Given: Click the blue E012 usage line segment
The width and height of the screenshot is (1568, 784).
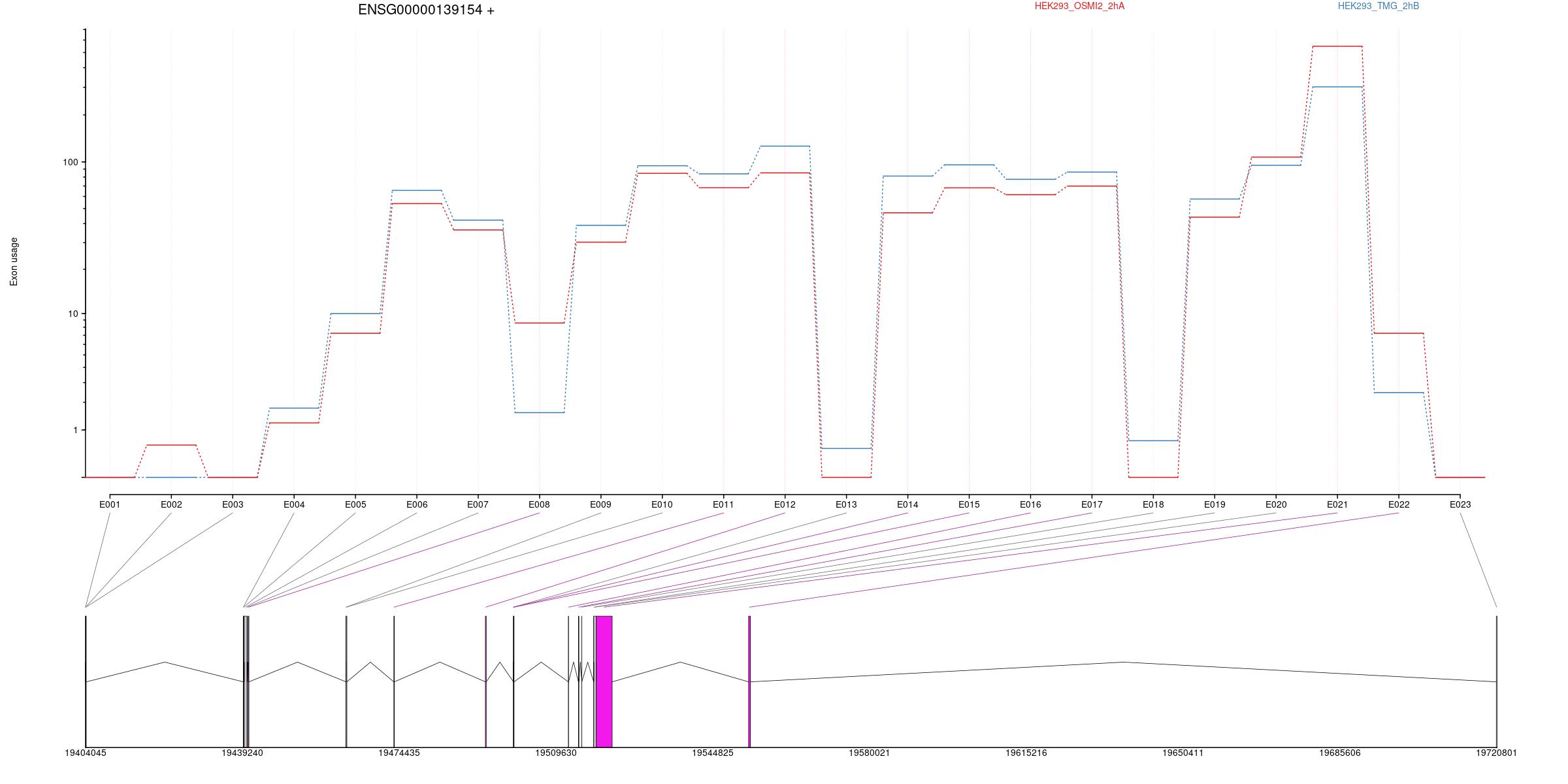Looking at the screenshot, I should tap(785, 146).
